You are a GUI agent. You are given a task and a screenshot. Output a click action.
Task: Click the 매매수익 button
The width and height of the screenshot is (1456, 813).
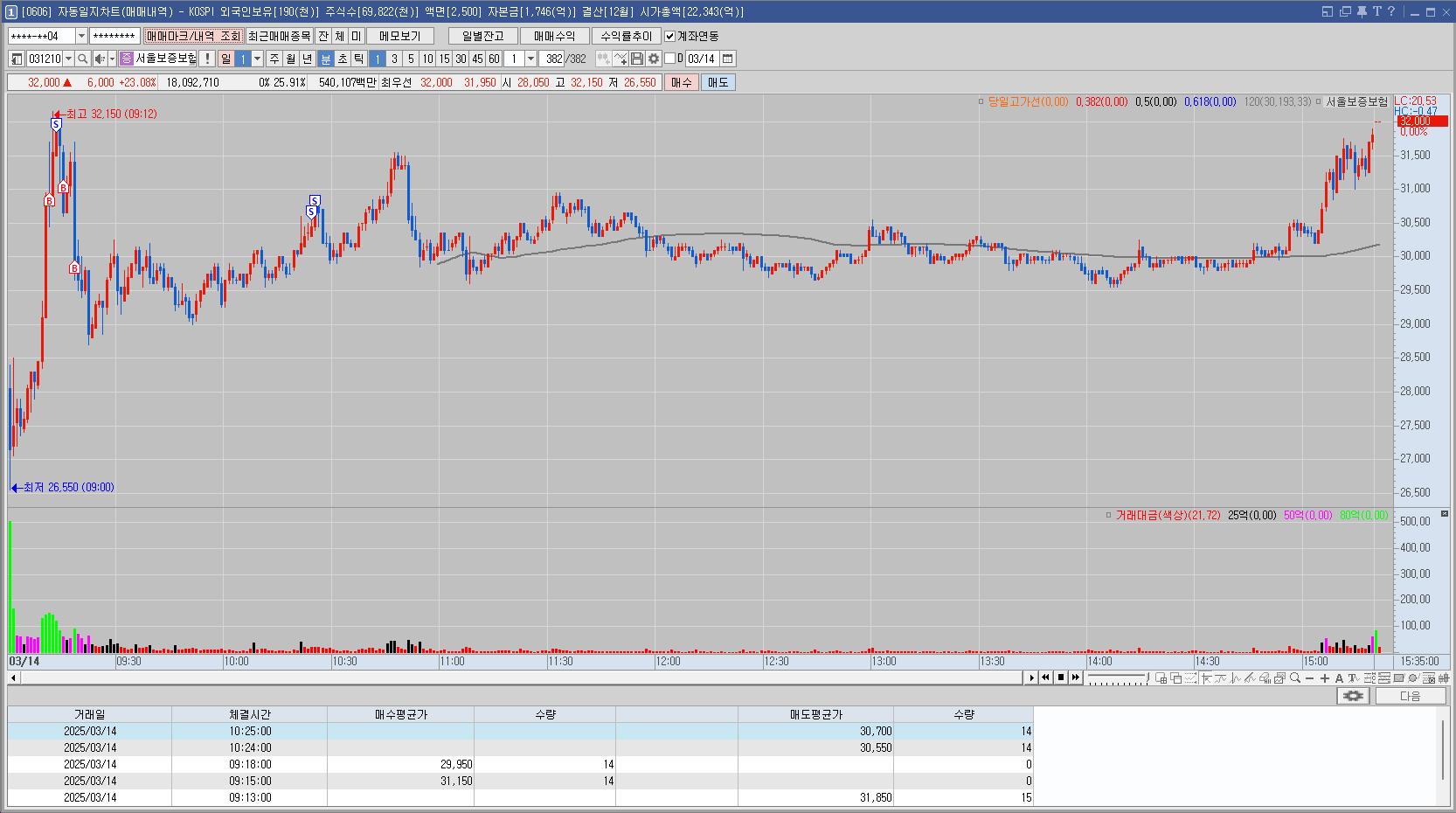[554, 36]
